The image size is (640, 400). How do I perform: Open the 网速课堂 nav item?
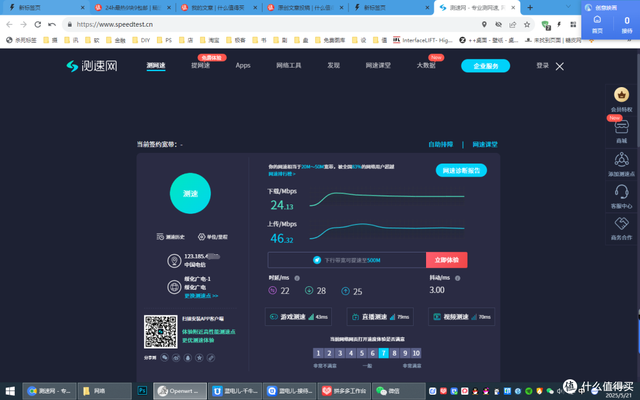coord(378,65)
